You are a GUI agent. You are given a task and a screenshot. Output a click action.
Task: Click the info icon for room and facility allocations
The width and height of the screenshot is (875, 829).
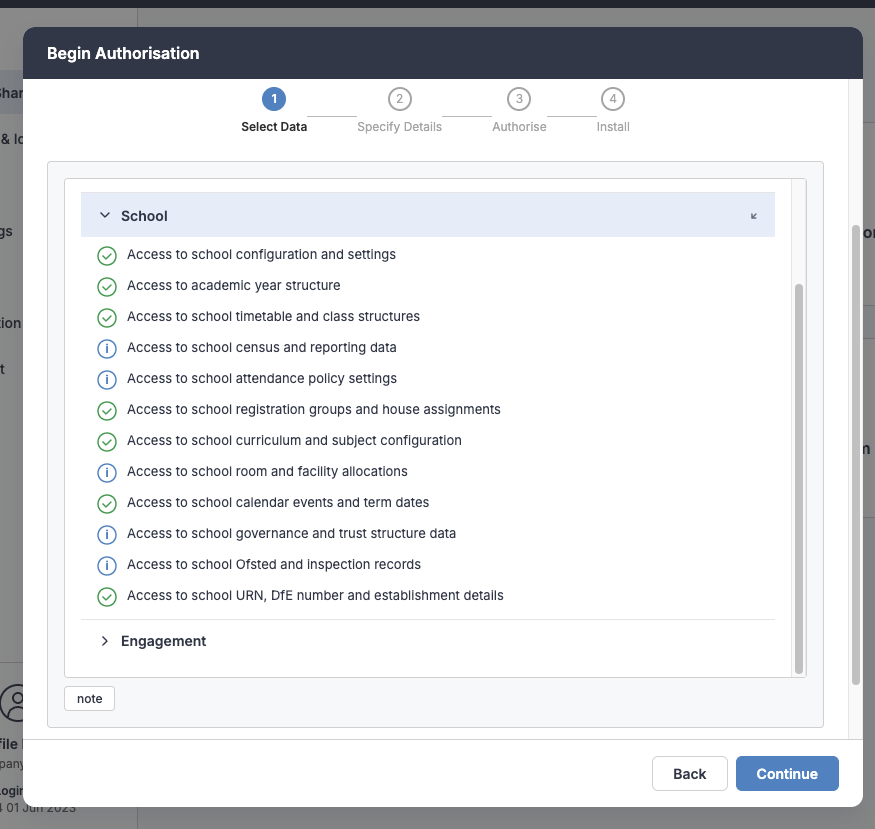point(107,473)
